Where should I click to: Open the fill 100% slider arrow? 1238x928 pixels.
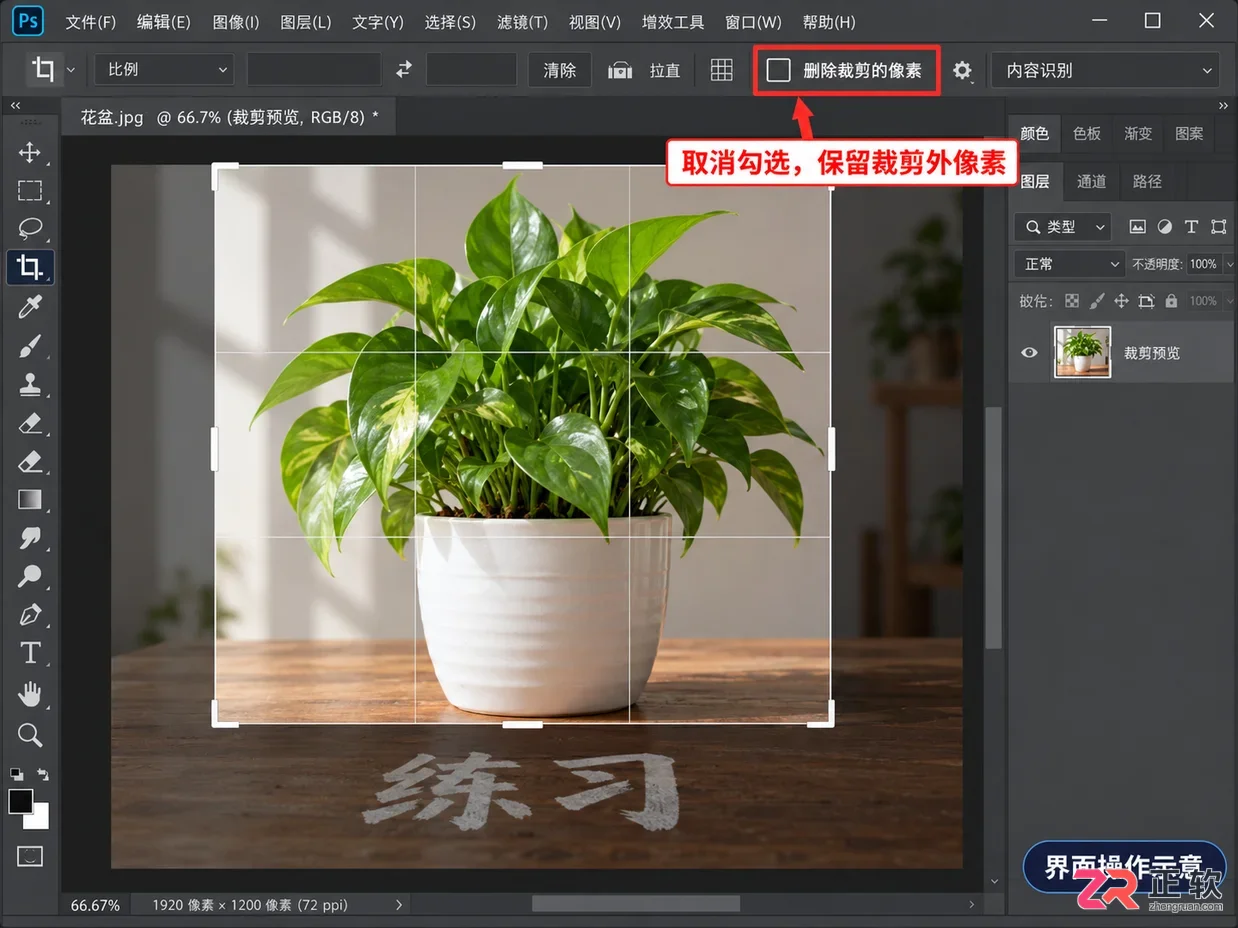pyautogui.click(x=1229, y=301)
